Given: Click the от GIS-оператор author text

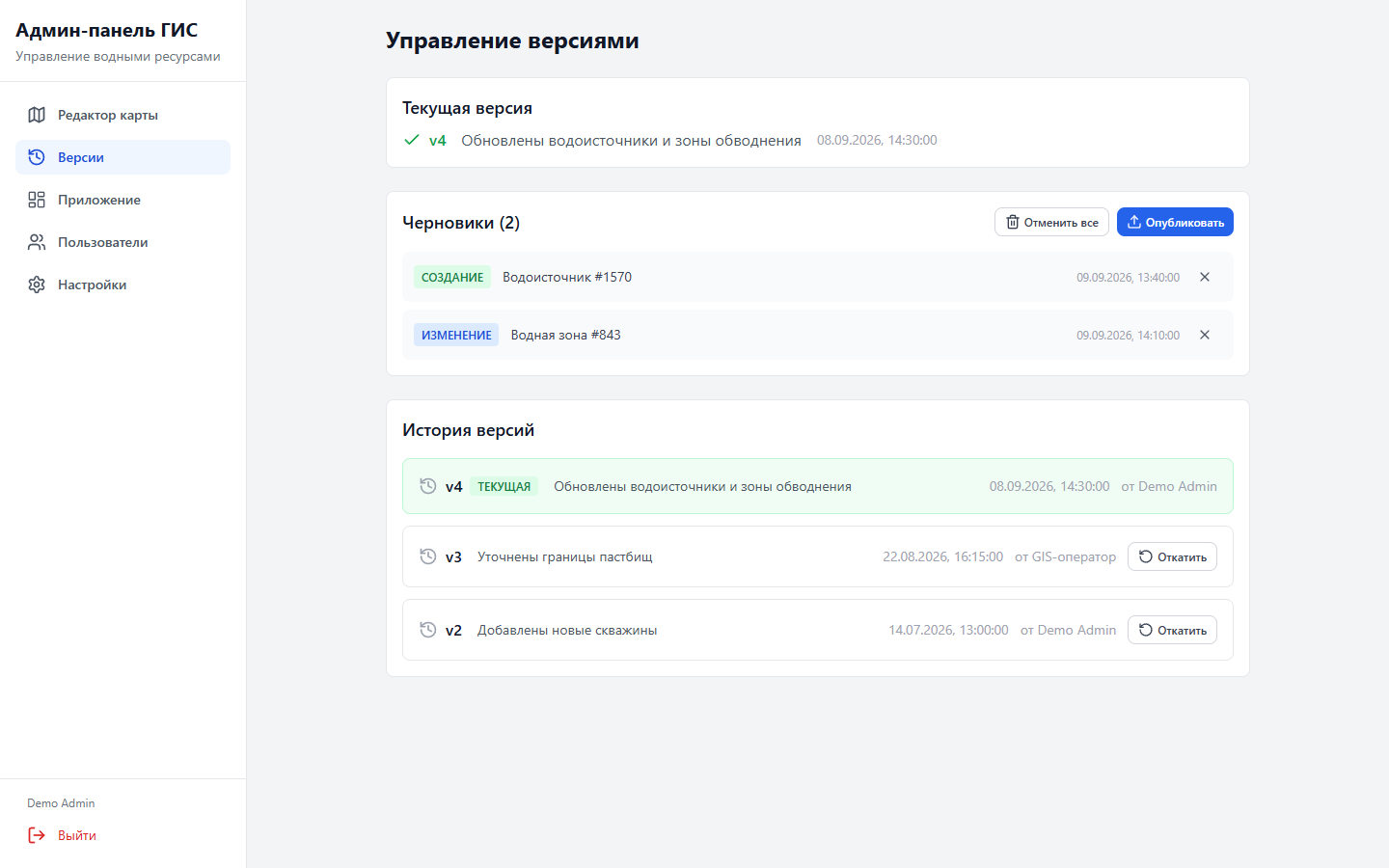Looking at the screenshot, I should [1065, 556].
